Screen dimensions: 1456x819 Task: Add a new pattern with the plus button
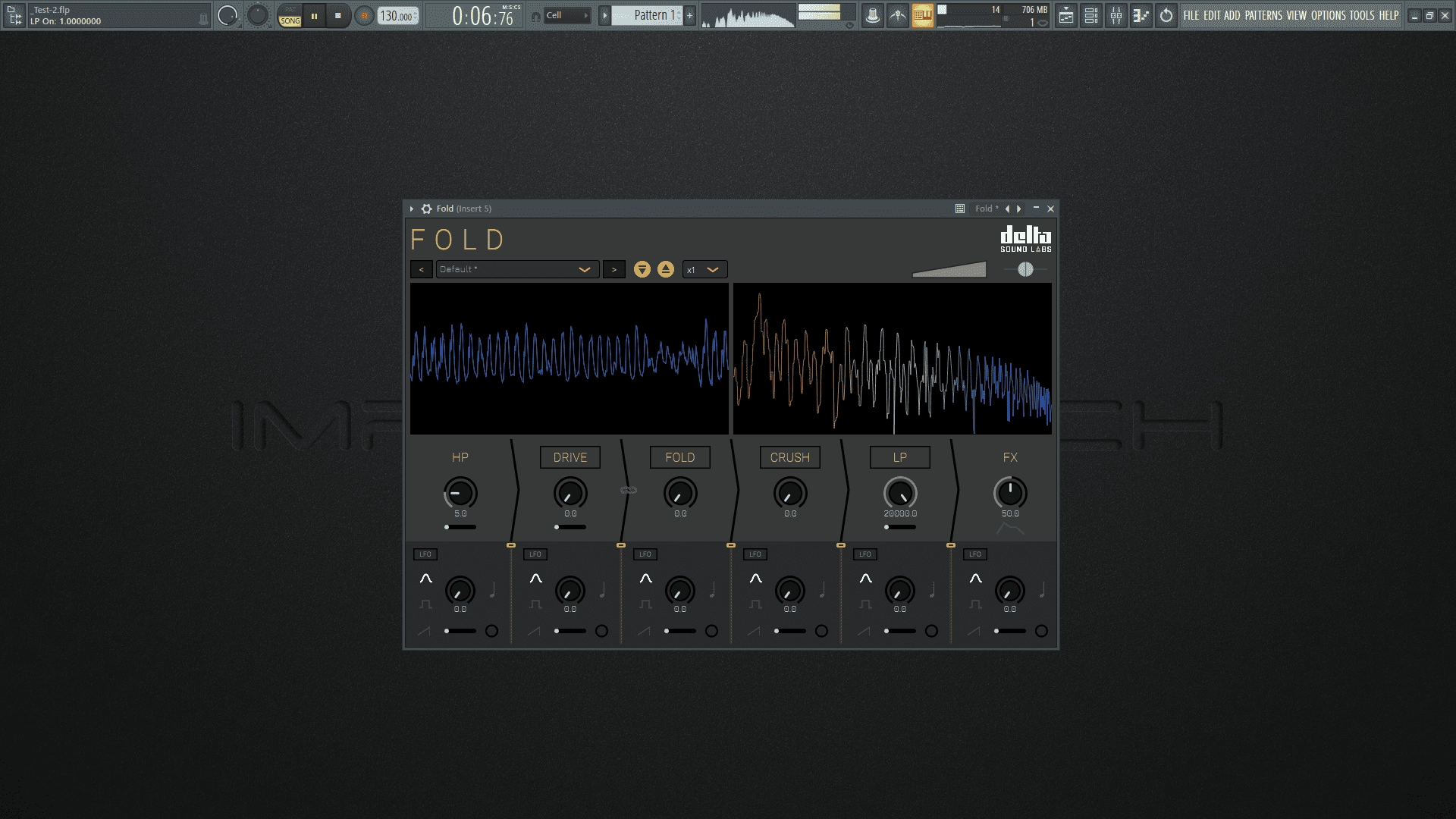point(689,15)
